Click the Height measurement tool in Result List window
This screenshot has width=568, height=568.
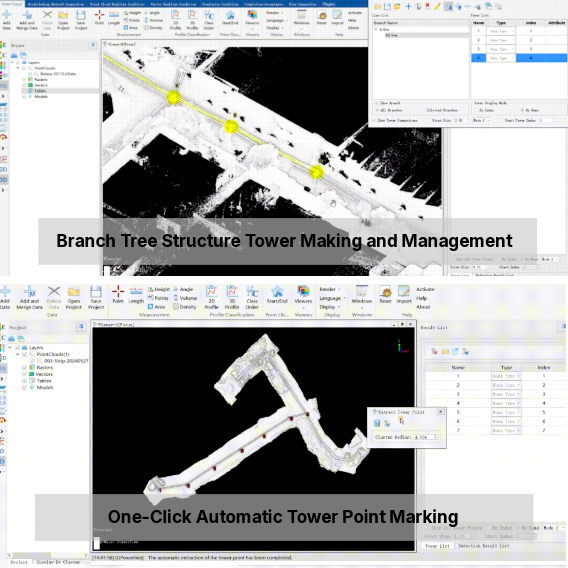(159, 289)
